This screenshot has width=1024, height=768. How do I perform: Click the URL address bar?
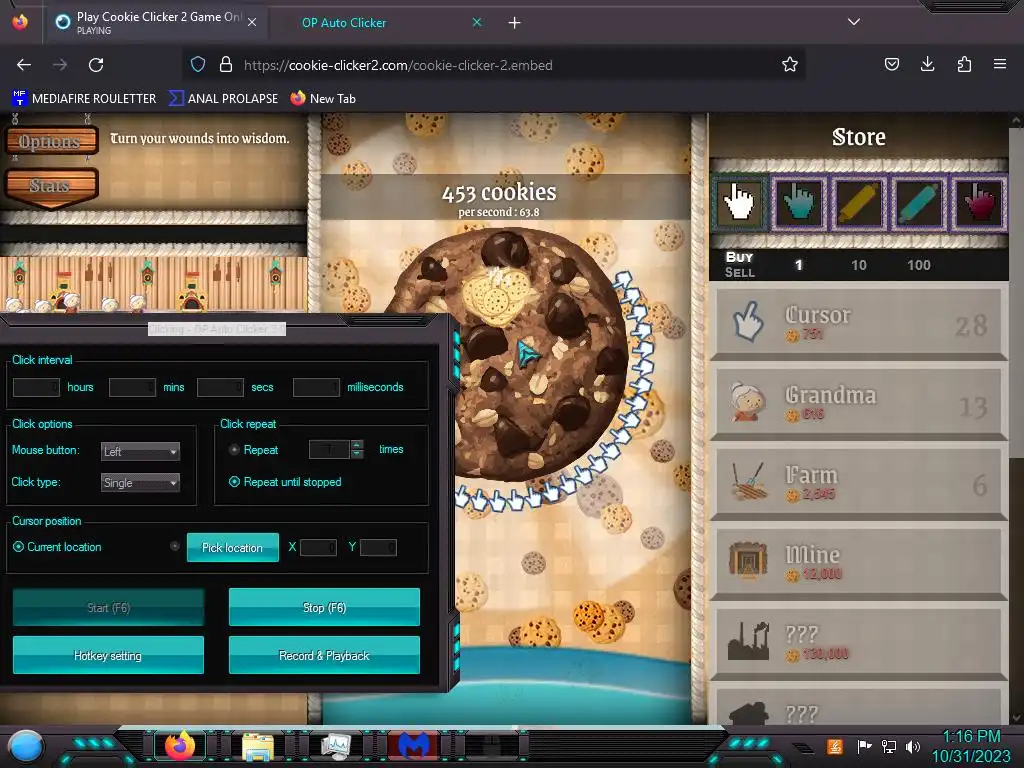click(496, 65)
